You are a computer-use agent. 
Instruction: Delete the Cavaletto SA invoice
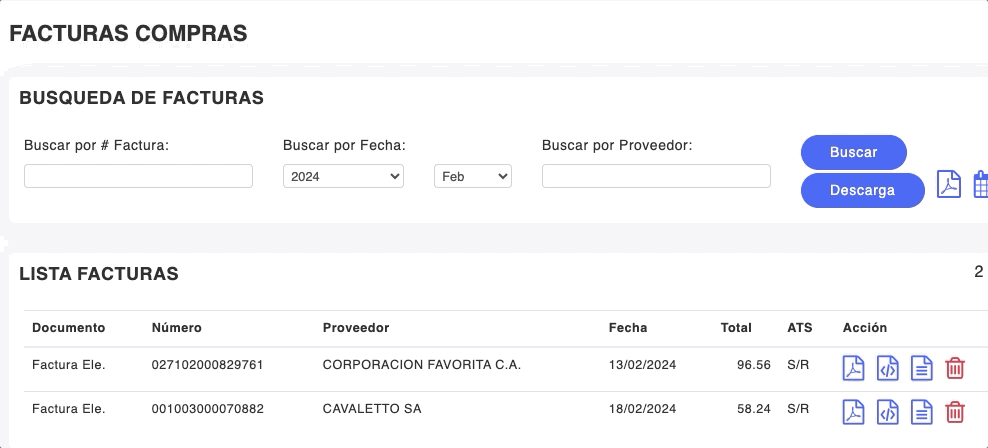[x=955, y=411]
